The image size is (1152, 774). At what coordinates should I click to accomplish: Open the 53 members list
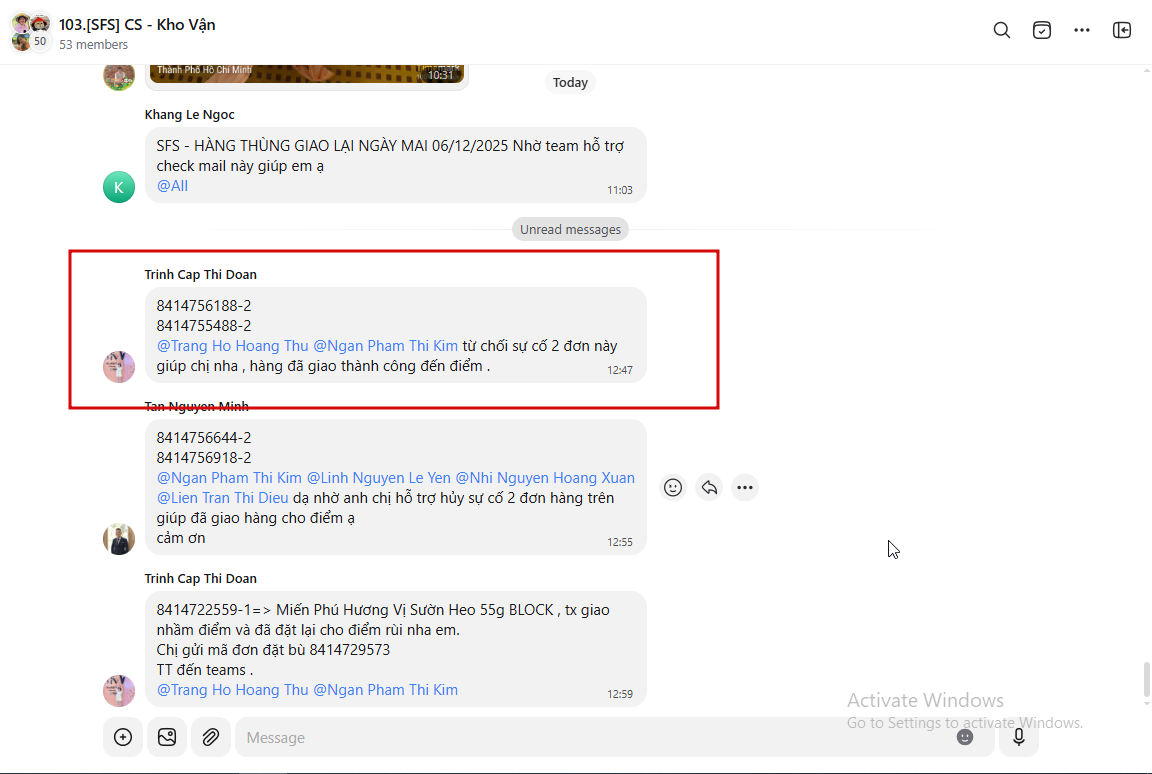coord(93,45)
